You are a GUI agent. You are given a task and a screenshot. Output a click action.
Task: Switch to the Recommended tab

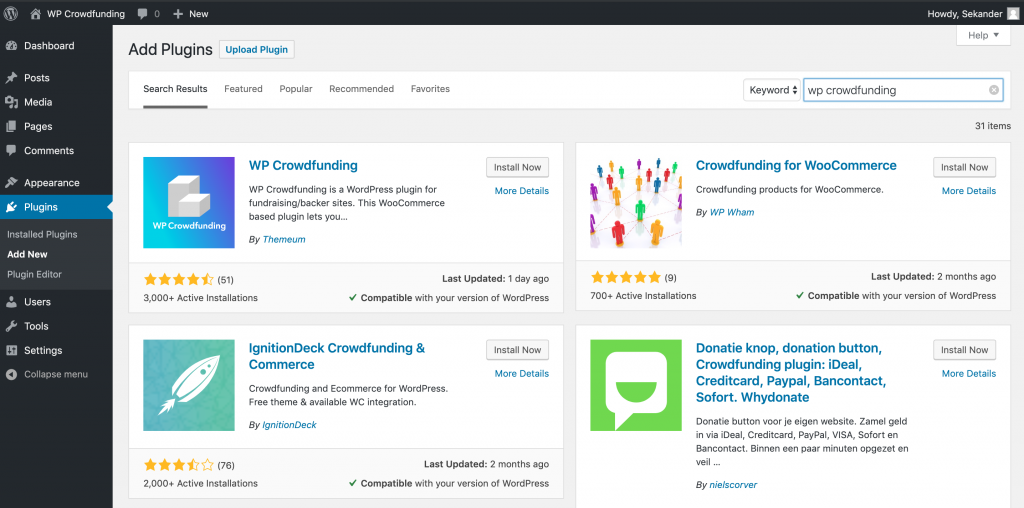[361, 89]
